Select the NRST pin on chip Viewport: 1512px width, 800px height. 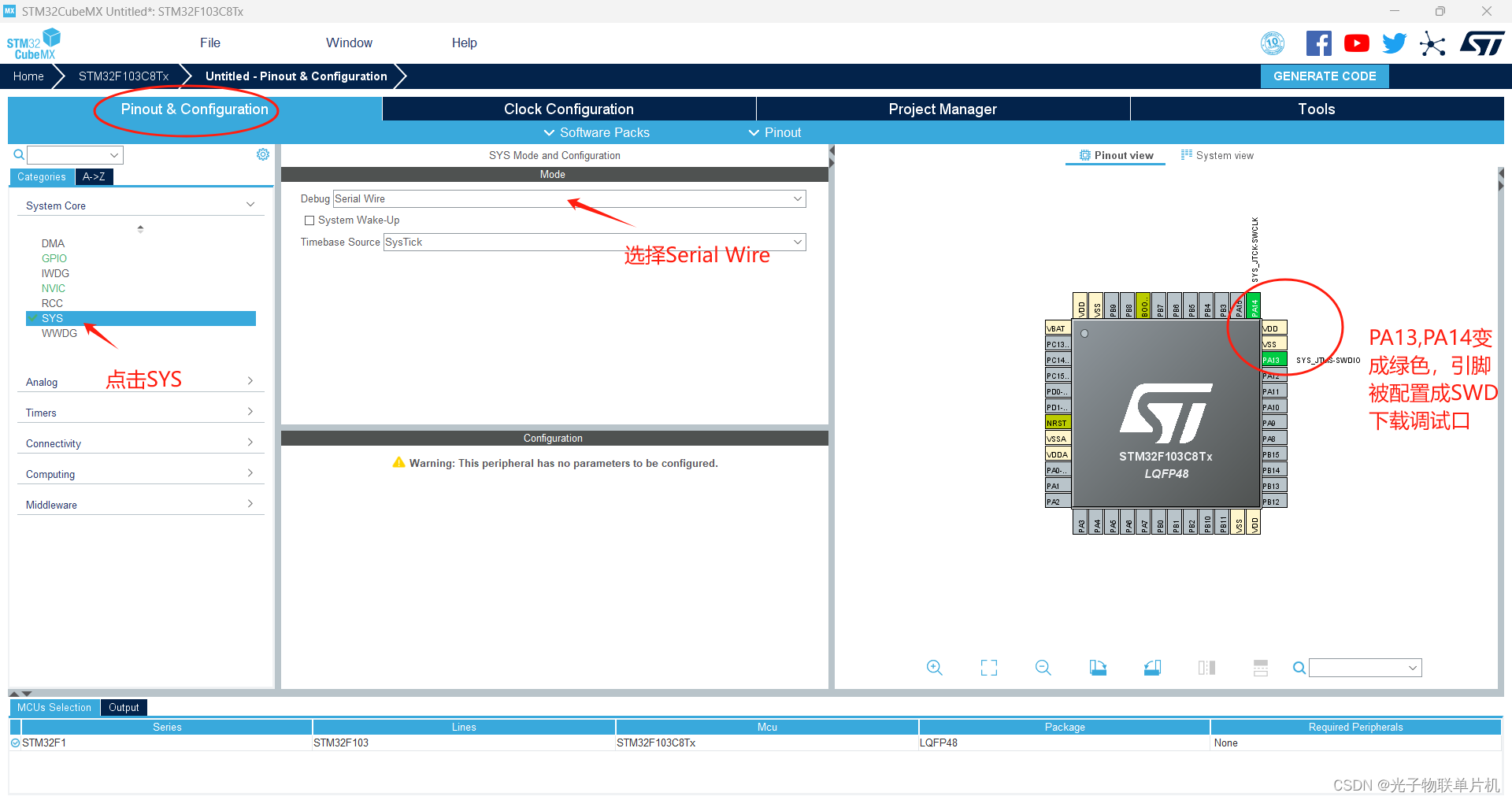coord(1058,423)
